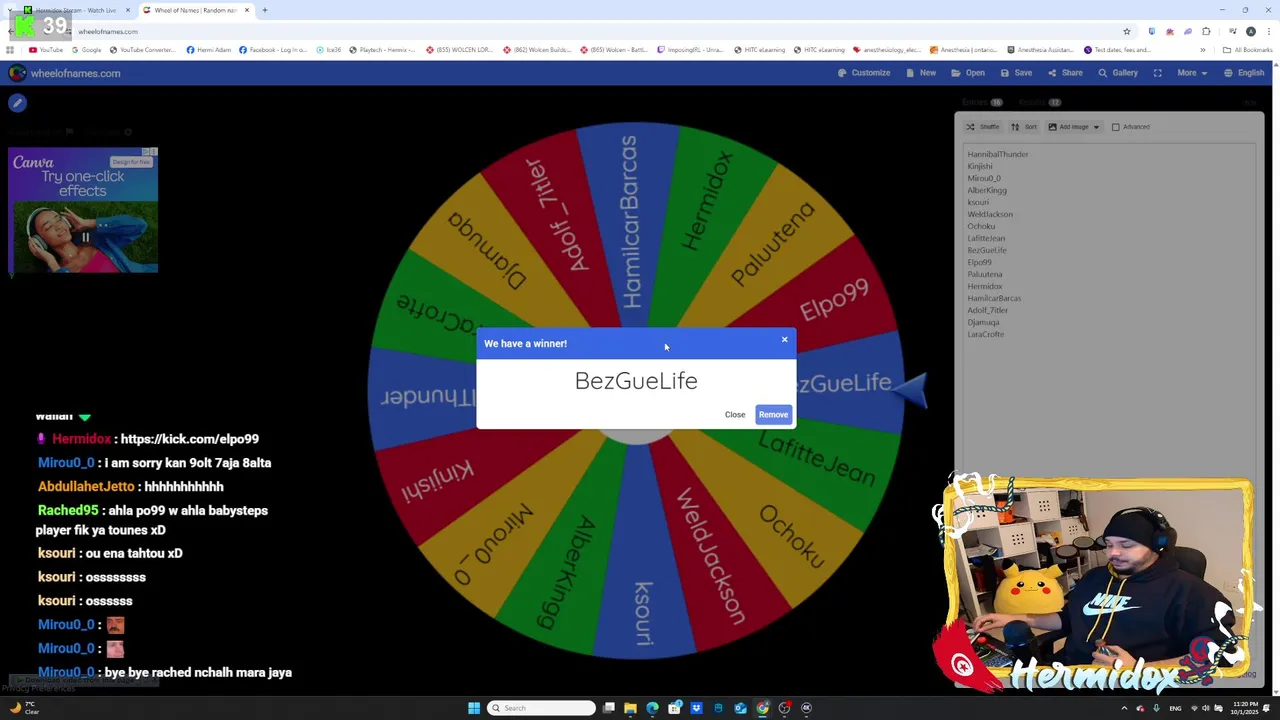The height and width of the screenshot is (720, 1280).
Task: Change the language from English
Action: 1244,73
